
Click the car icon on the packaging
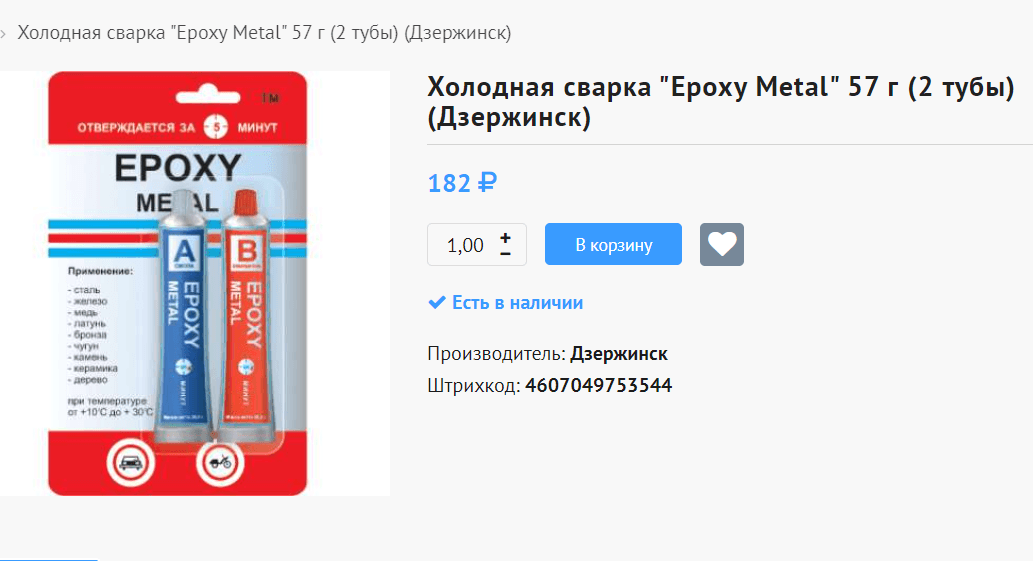(130, 463)
